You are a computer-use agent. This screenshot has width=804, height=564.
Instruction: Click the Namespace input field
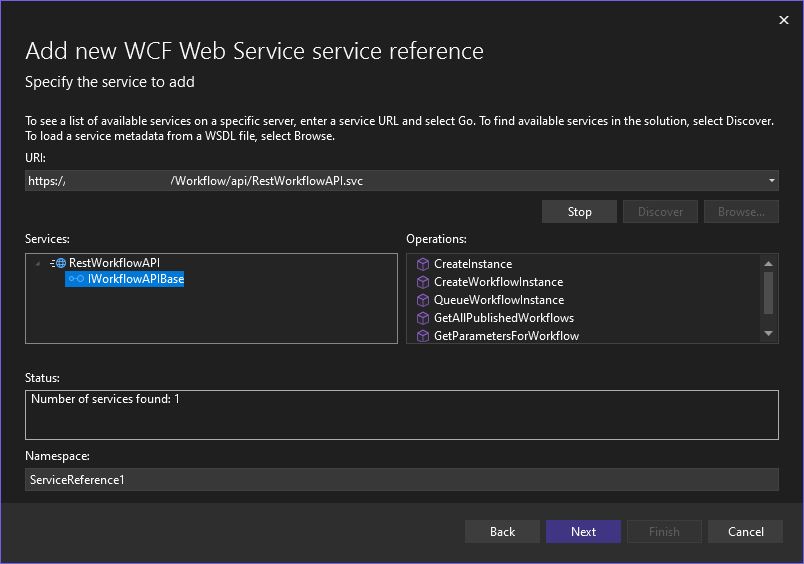(400, 480)
